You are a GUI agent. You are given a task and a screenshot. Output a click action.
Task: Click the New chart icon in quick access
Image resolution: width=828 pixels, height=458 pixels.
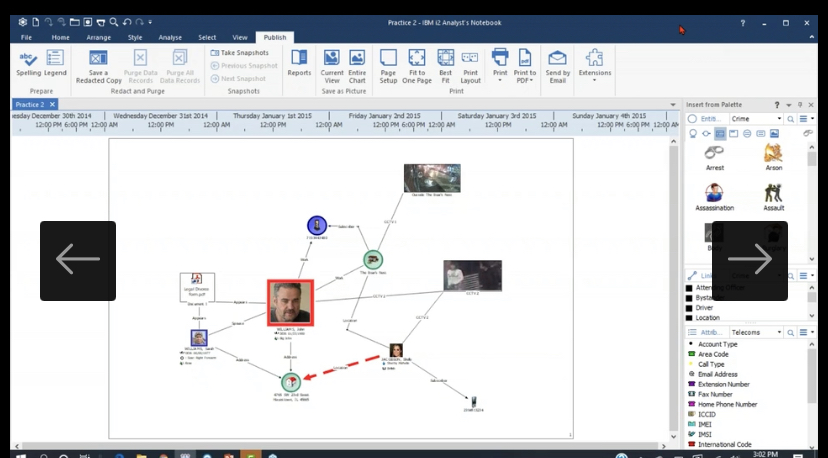[x=35, y=22]
